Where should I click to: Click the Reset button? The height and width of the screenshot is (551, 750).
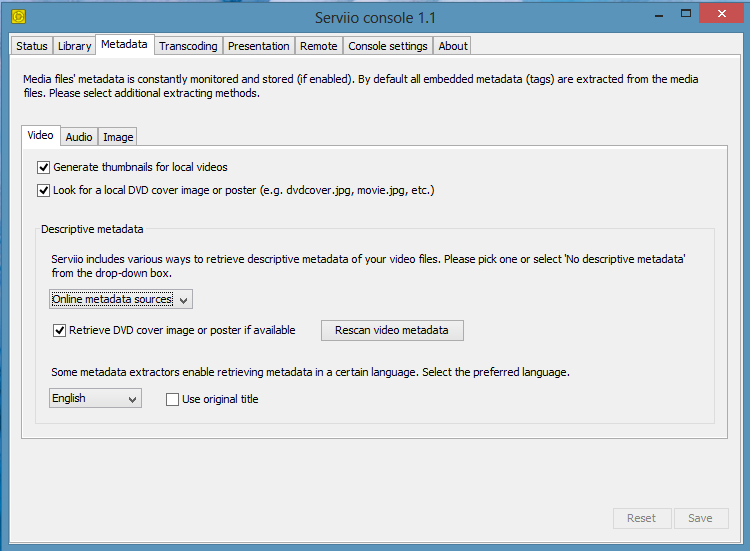click(641, 518)
